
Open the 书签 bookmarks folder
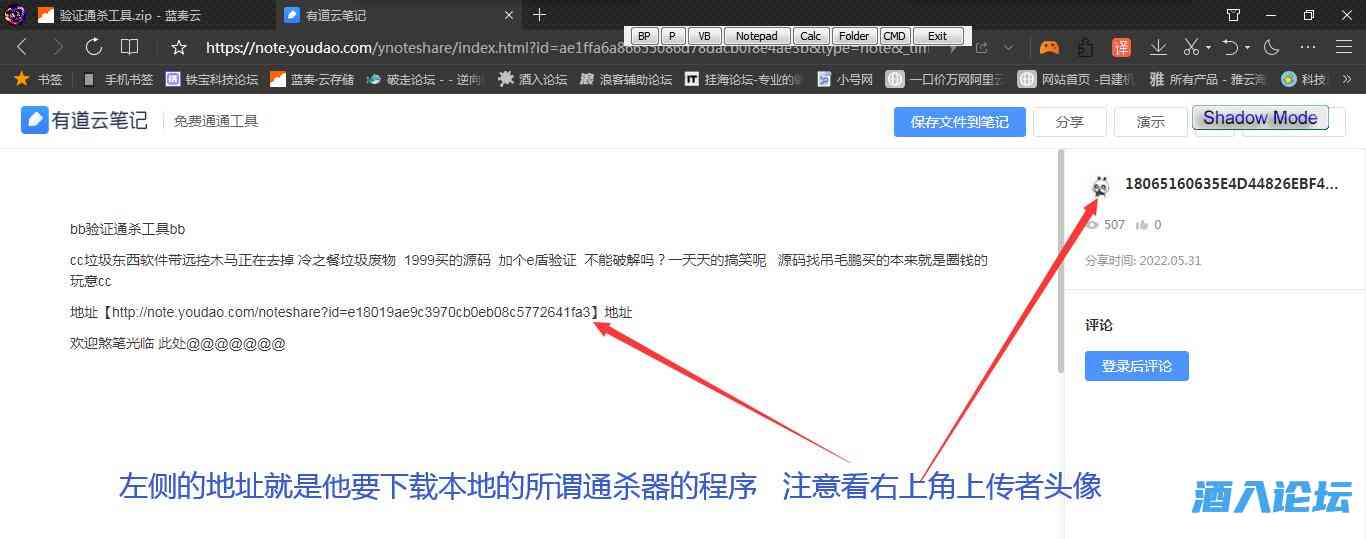click(x=39, y=79)
